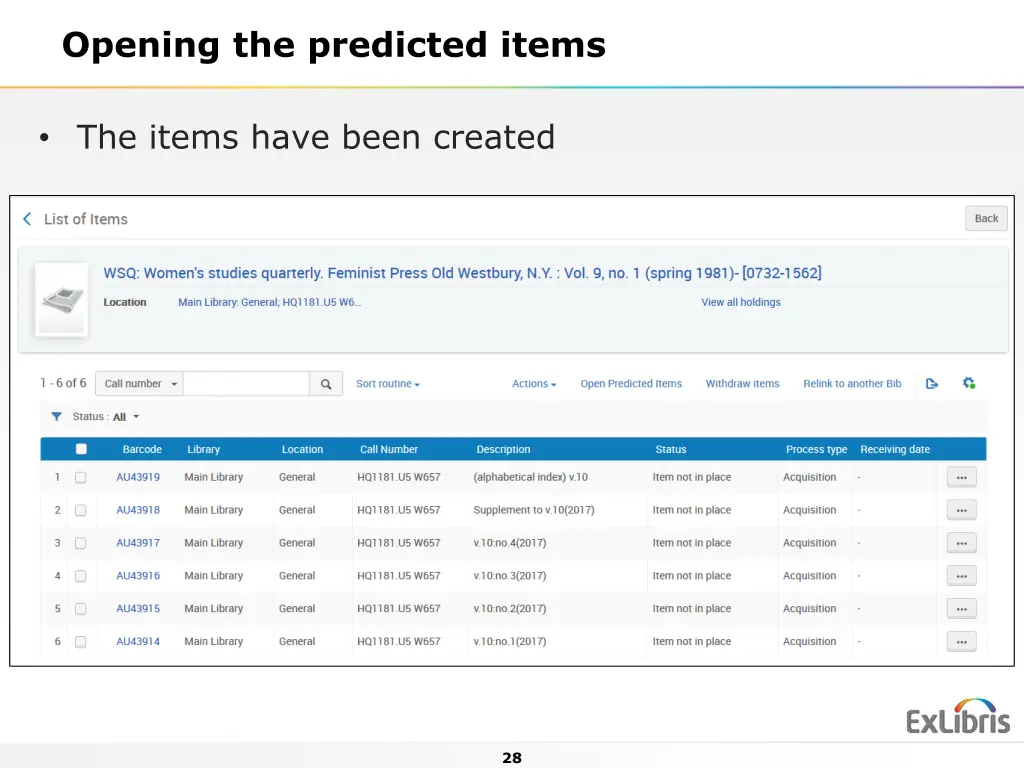
Task: Open barcode link AU43918
Action: click(x=138, y=510)
